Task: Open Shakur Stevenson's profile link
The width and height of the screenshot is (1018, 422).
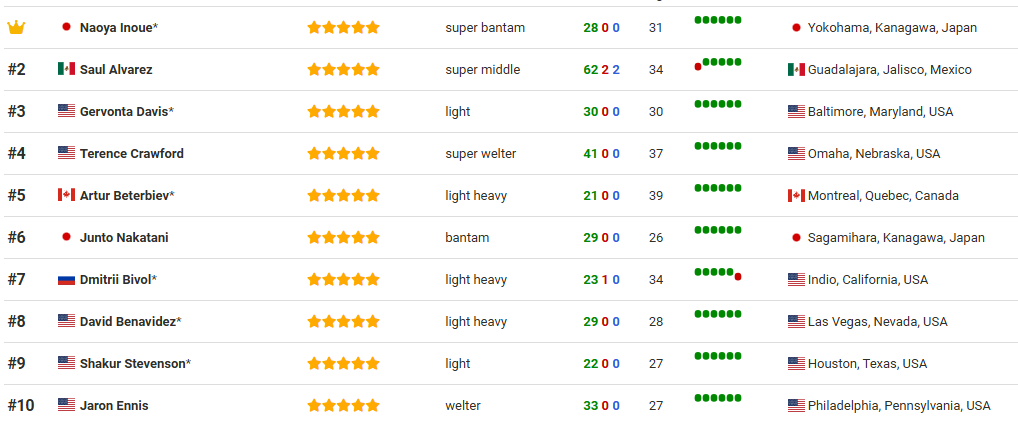Action: 132,364
